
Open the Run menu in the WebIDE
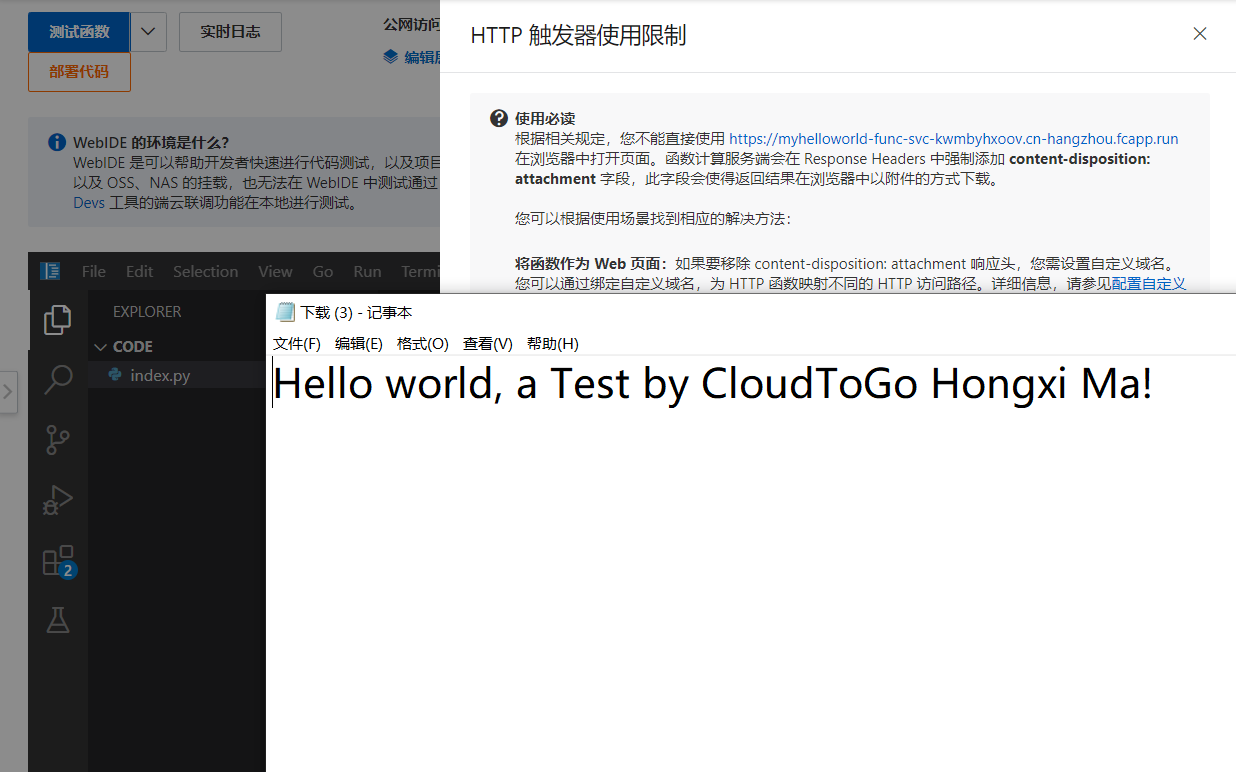click(366, 270)
